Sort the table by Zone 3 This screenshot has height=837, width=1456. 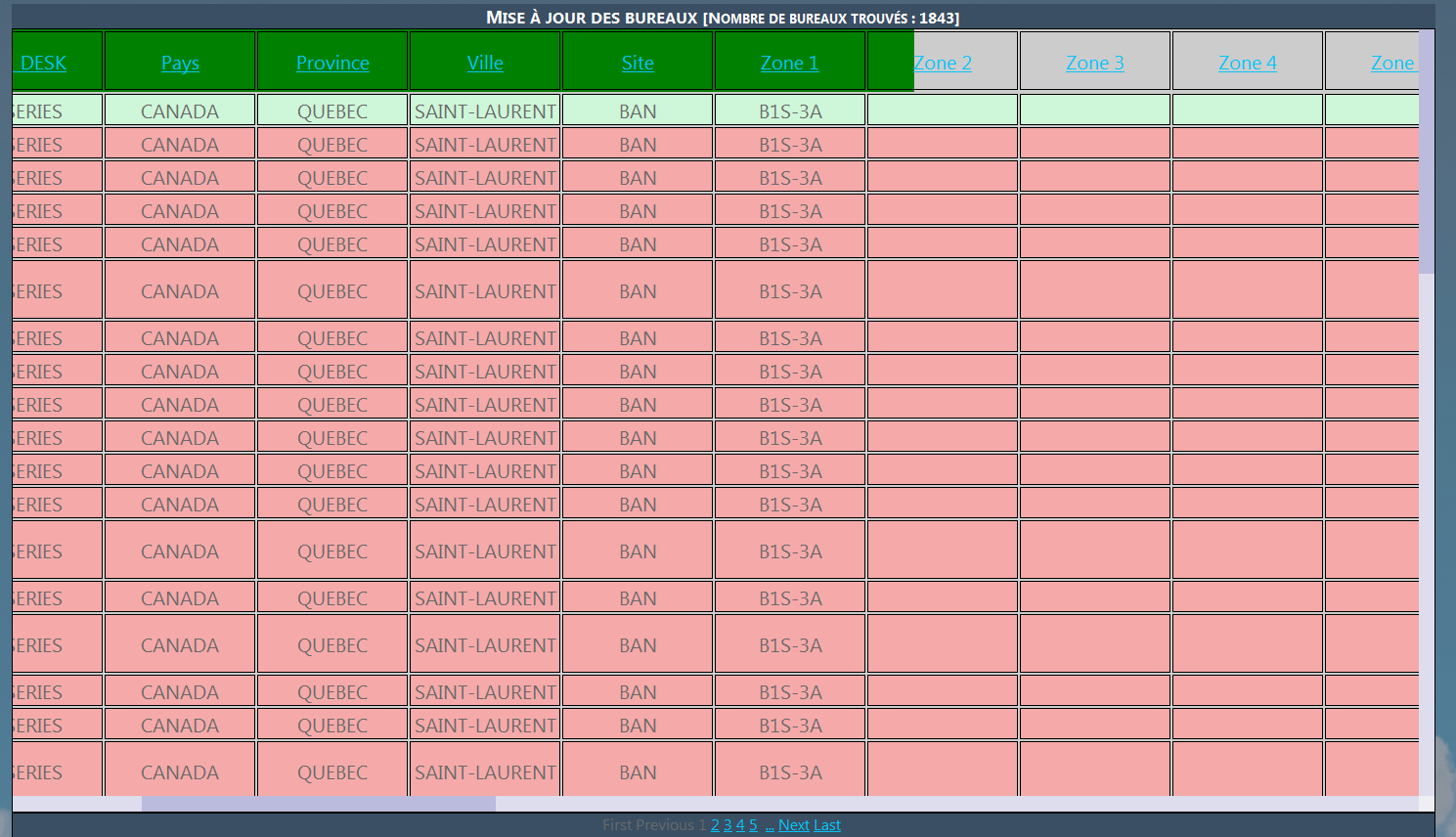[1094, 62]
